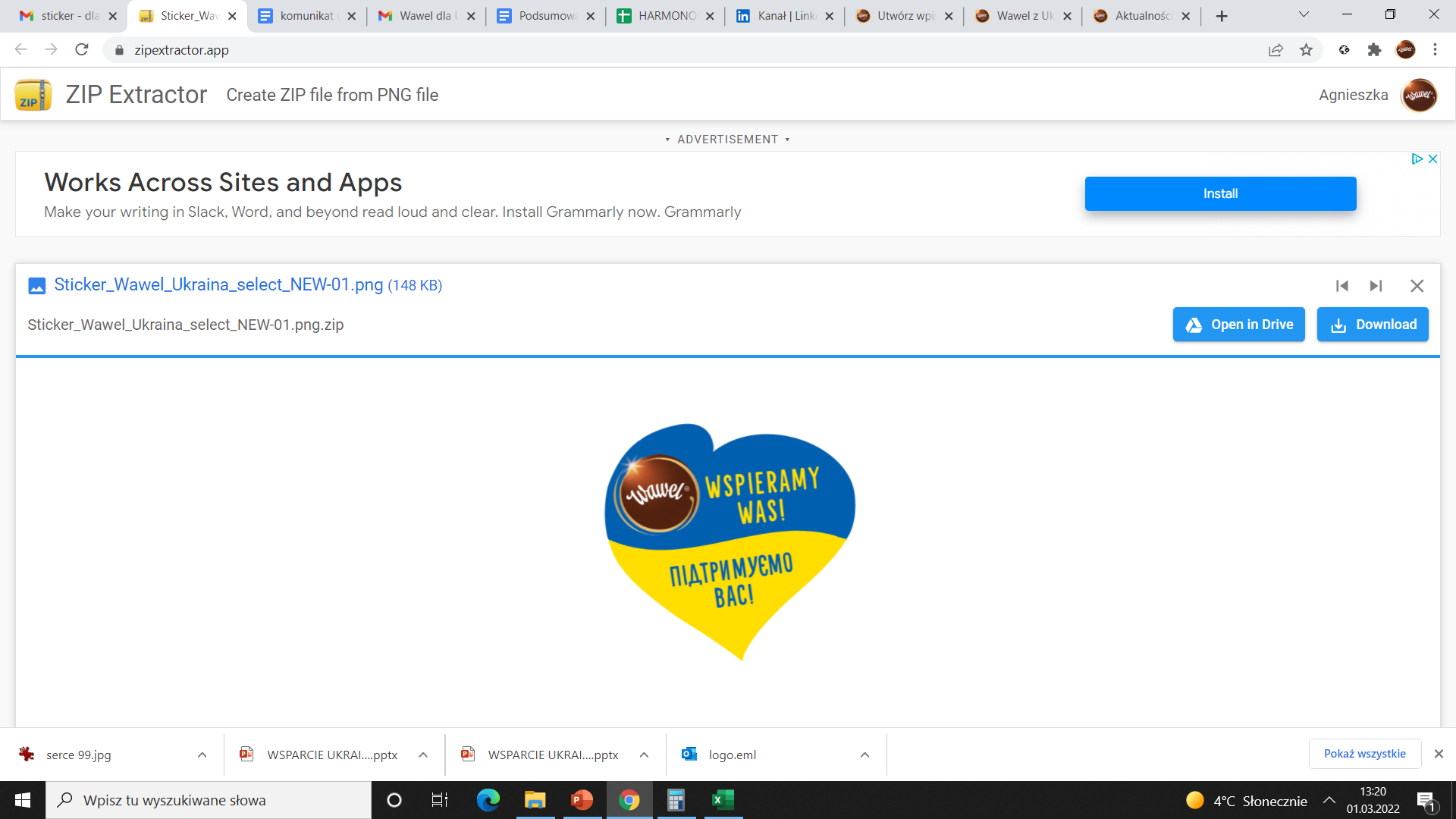Jump to previous file with skip-back icon
1456x819 pixels.
coord(1341,286)
